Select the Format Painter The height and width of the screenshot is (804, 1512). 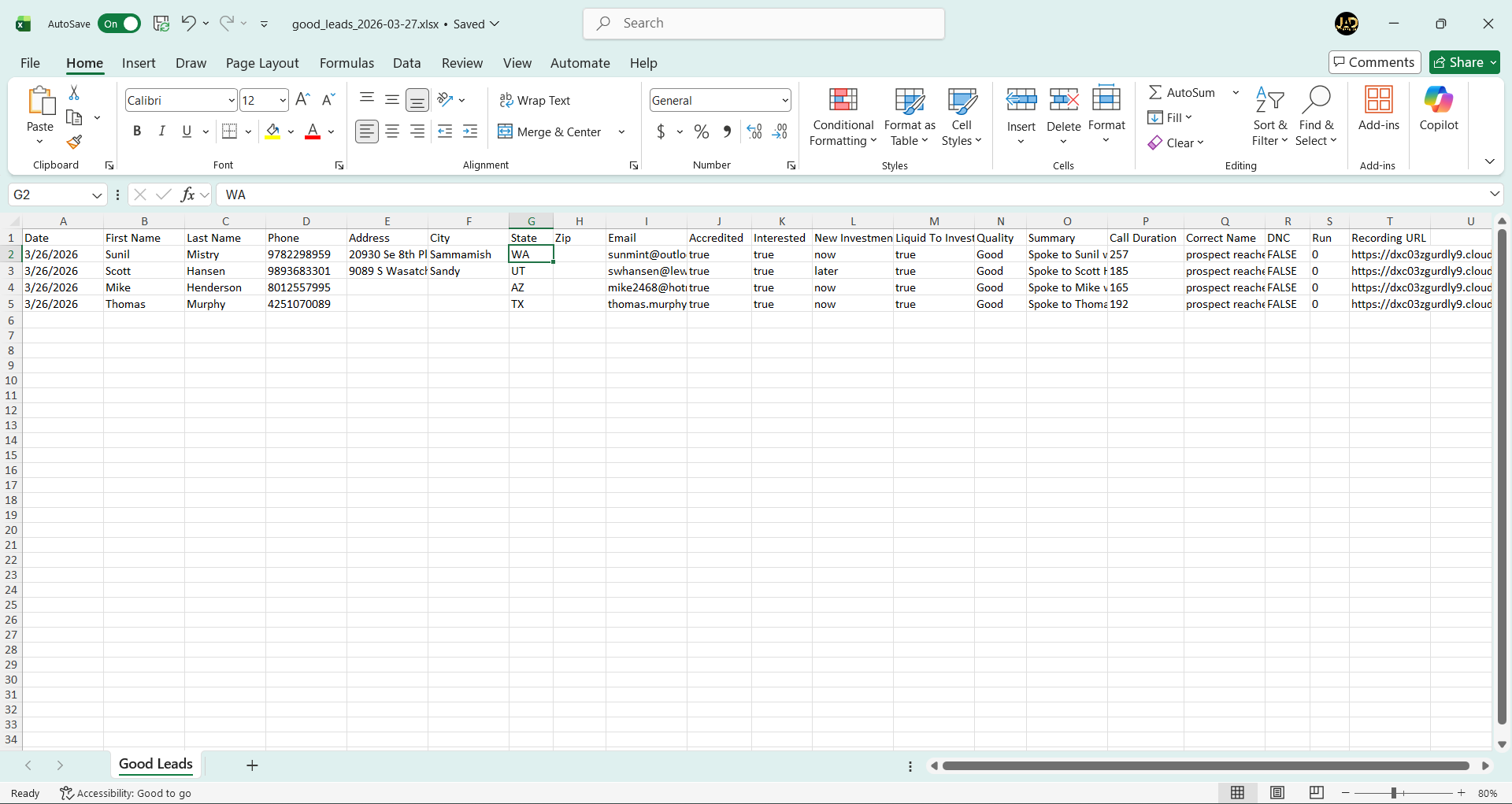tap(74, 143)
